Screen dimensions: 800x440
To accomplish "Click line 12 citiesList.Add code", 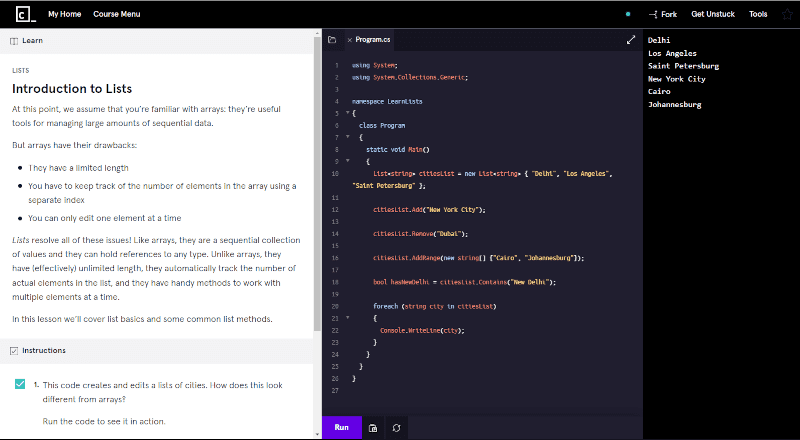I will [429, 210].
